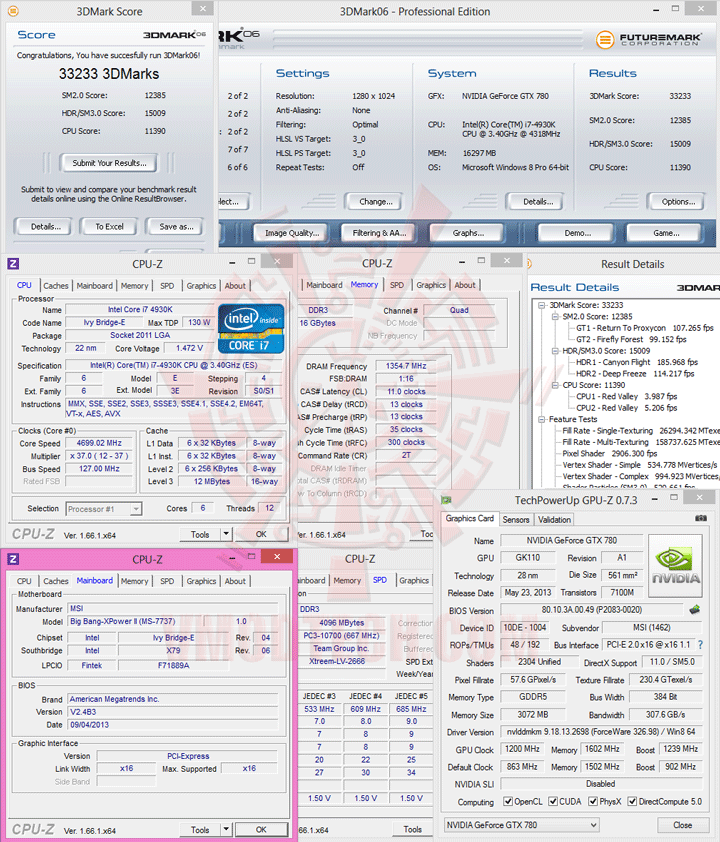720x842 pixels.
Task: Open Memory tab in the CPU-Z SPD window
Action: [347, 580]
